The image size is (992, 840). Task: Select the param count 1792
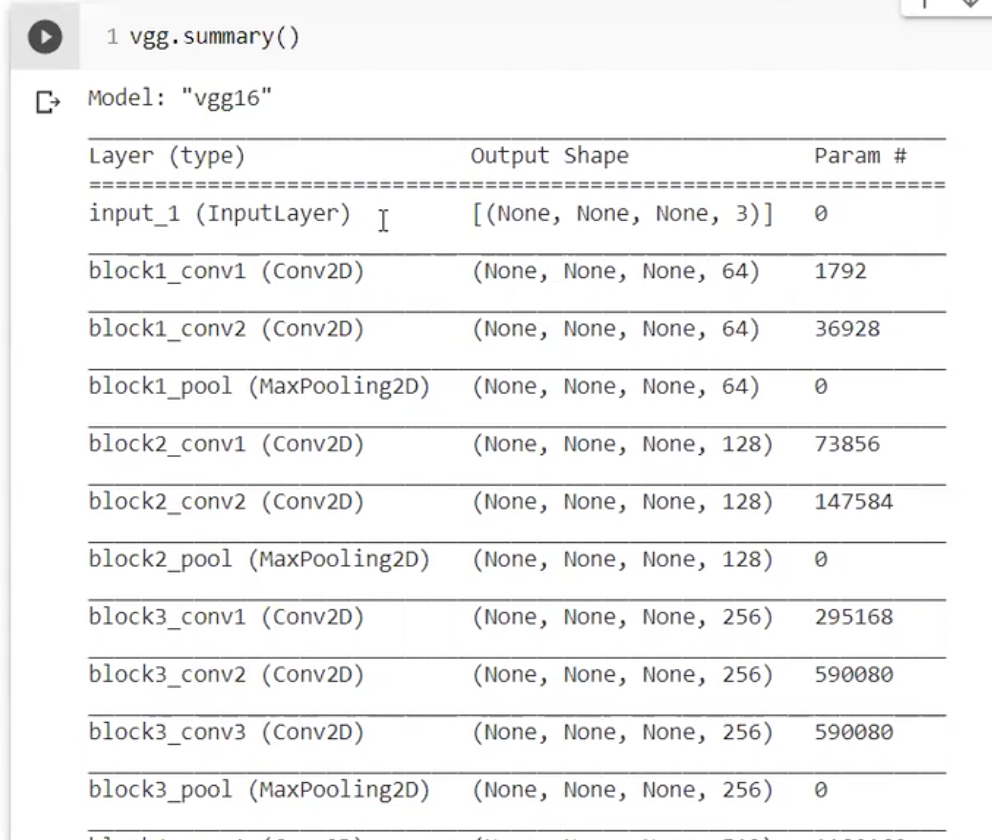point(840,271)
